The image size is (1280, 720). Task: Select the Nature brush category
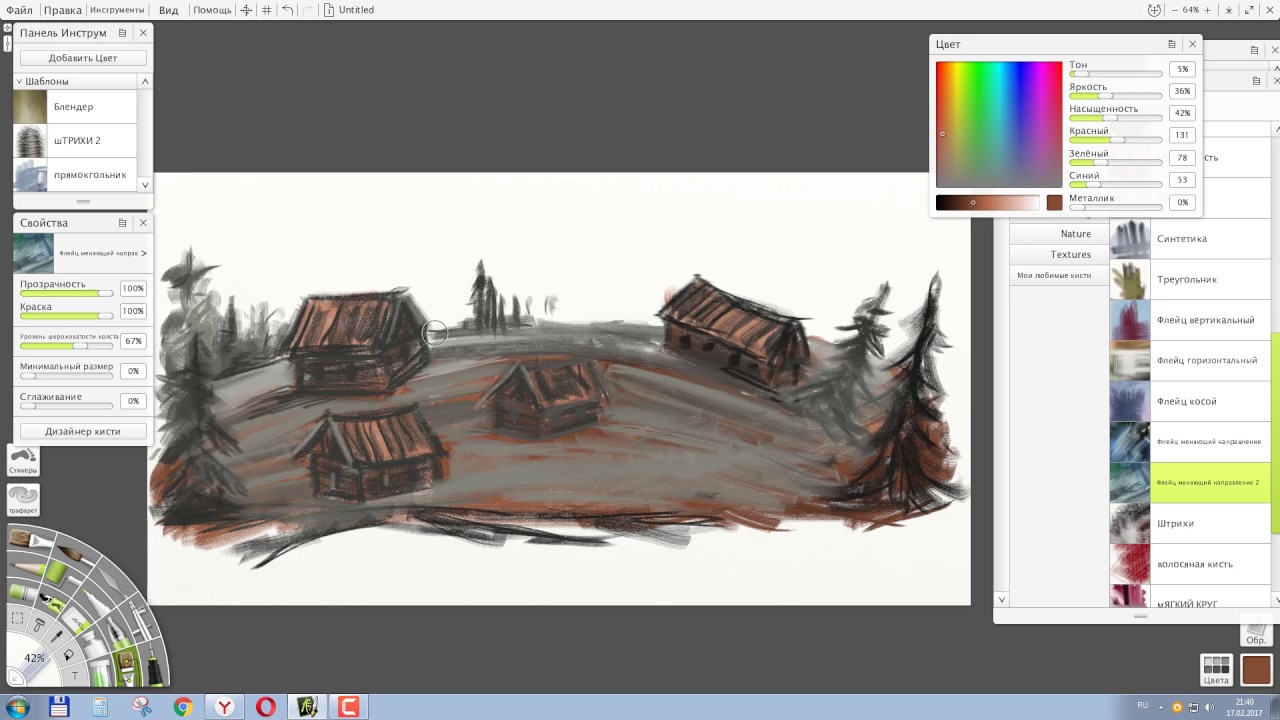tap(1059, 234)
